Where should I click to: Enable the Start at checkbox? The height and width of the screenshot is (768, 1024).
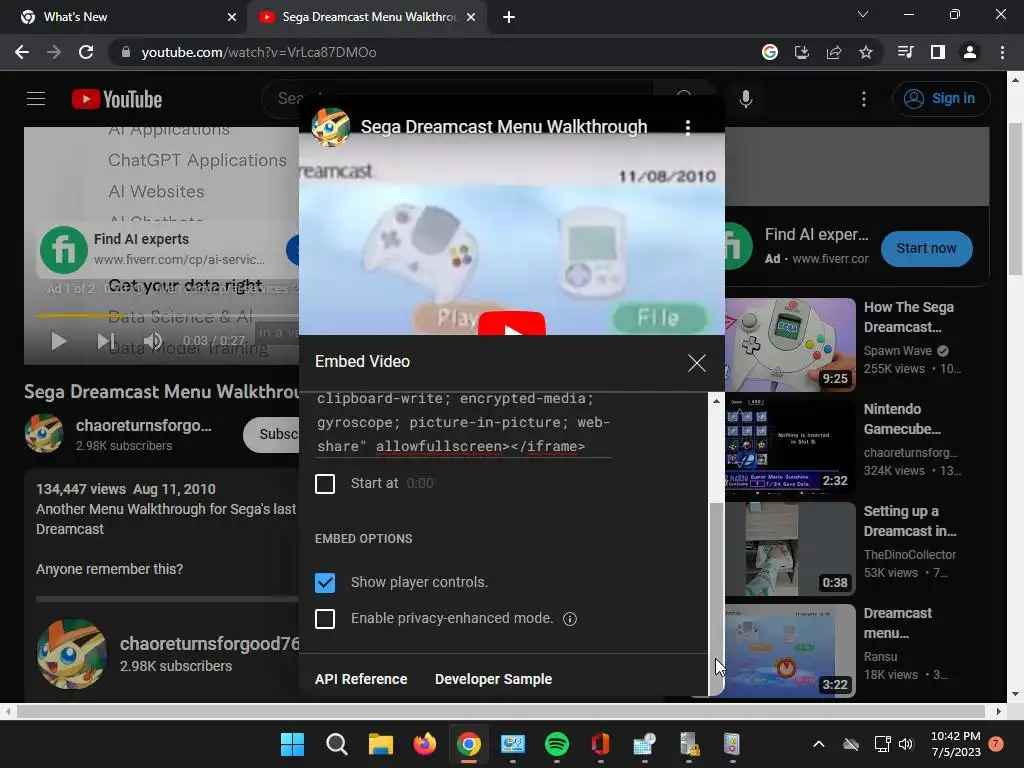pyautogui.click(x=325, y=484)
